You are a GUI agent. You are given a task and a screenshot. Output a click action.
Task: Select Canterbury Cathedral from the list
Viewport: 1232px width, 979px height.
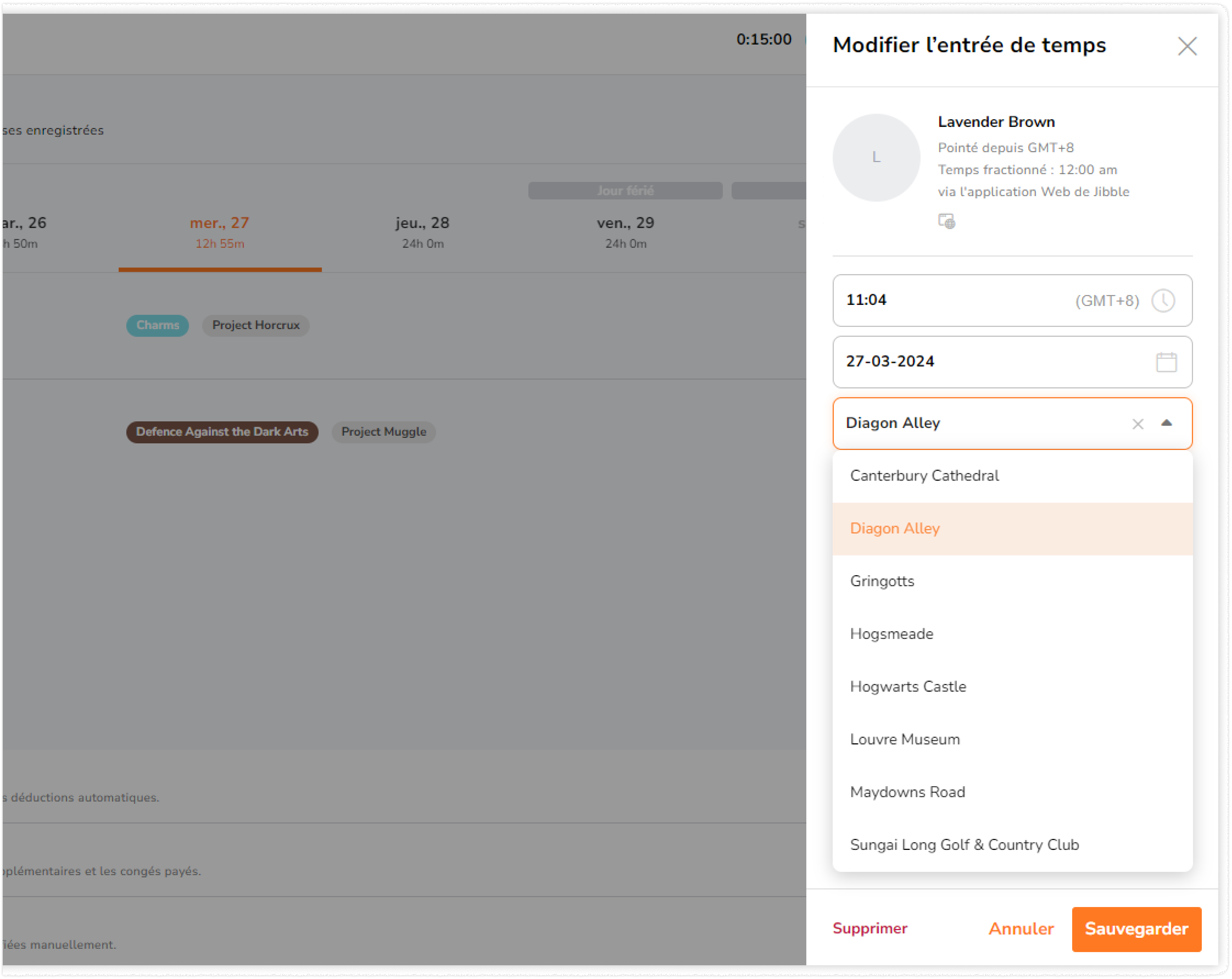[1012, 475]
